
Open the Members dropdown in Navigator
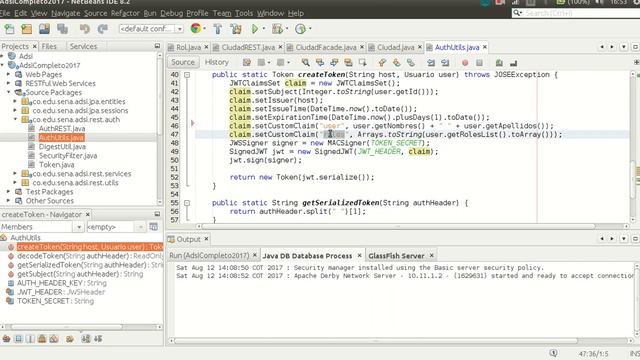pos(78,227)
